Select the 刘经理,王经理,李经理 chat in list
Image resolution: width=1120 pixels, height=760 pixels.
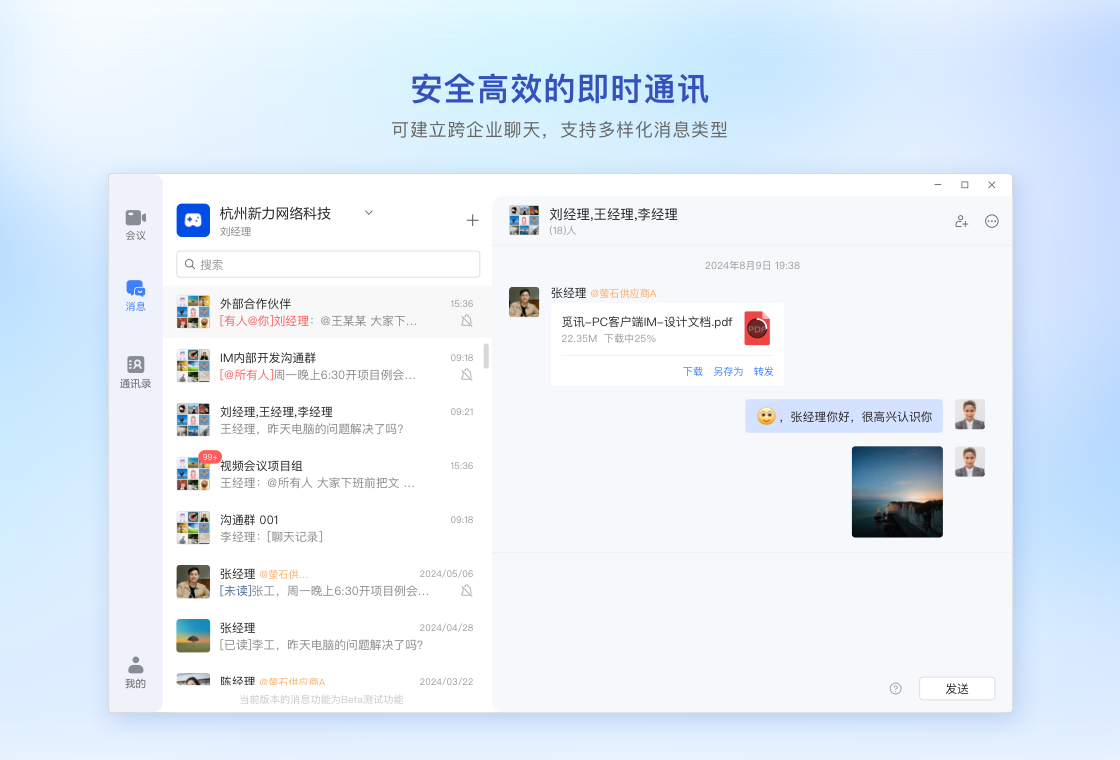327,420
